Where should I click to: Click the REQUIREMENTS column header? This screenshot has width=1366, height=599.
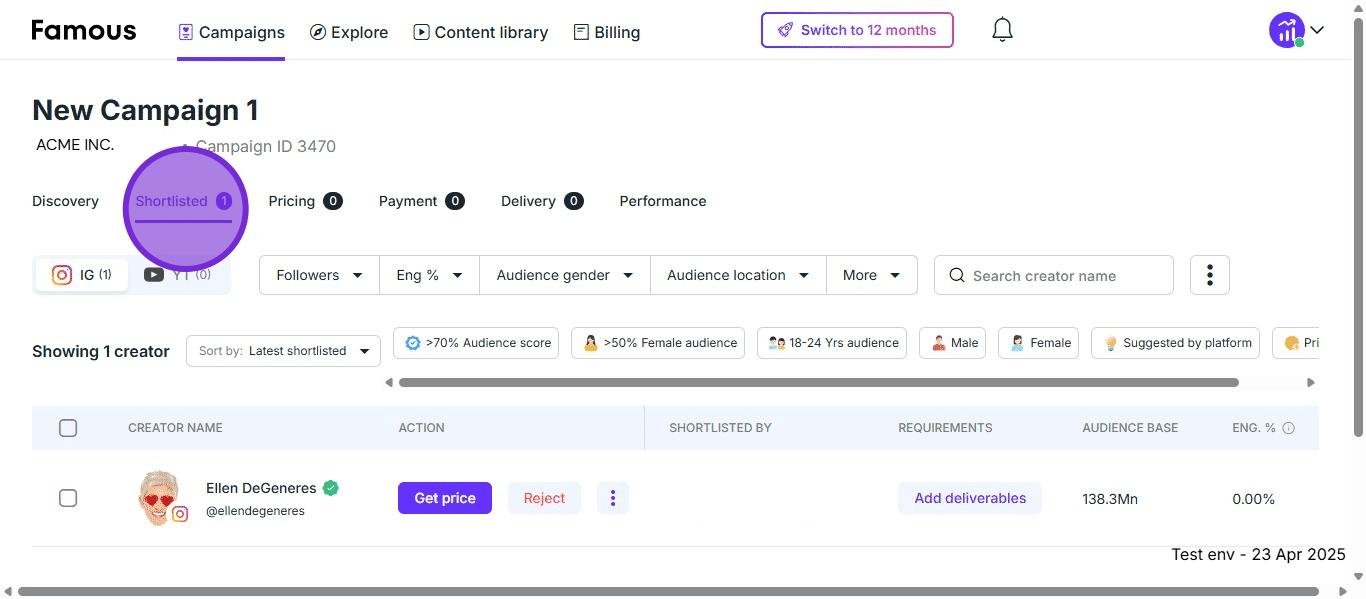pos(945,428)
